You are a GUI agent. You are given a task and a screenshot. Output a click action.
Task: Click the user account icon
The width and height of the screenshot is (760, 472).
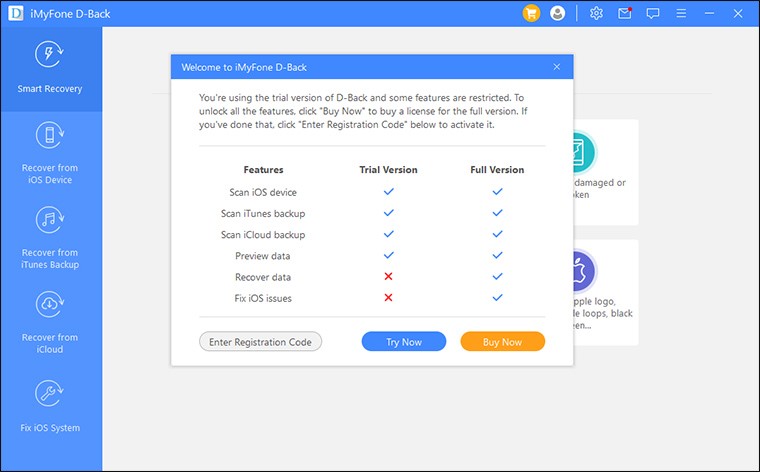click(x=557, y=14)
